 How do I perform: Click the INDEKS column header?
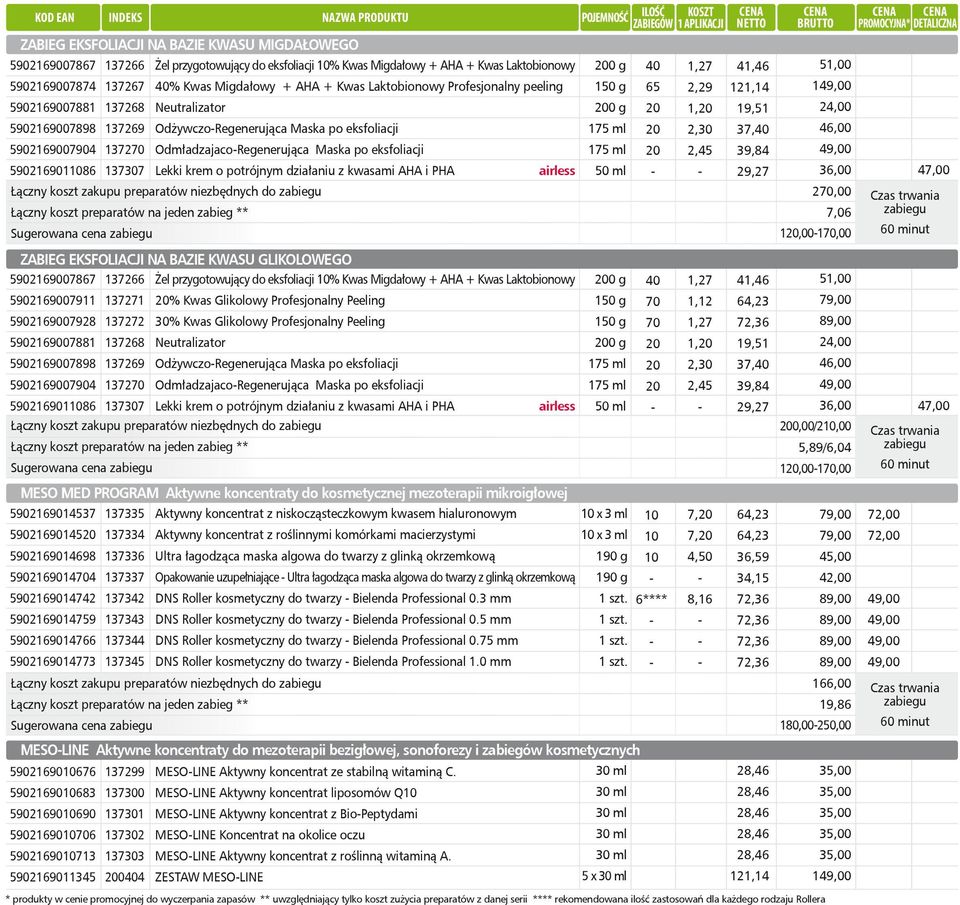point(126,18)
